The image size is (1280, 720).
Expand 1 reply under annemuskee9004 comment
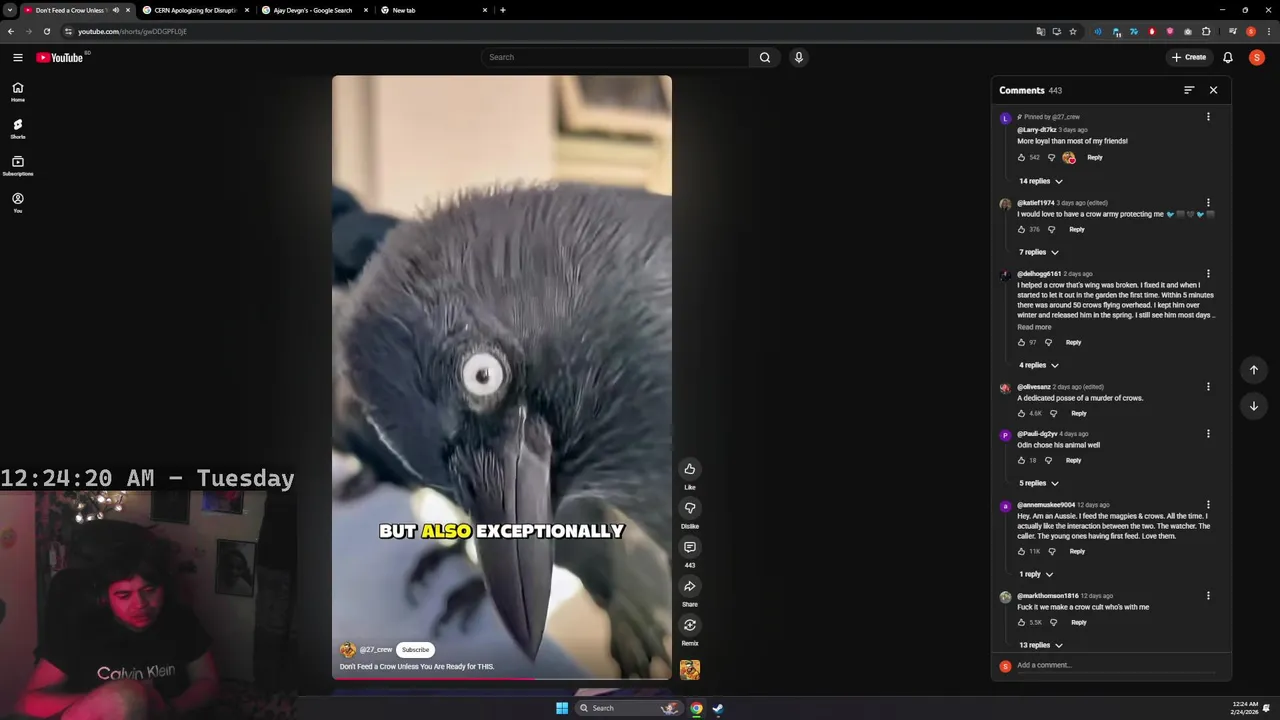point(1036,574)
